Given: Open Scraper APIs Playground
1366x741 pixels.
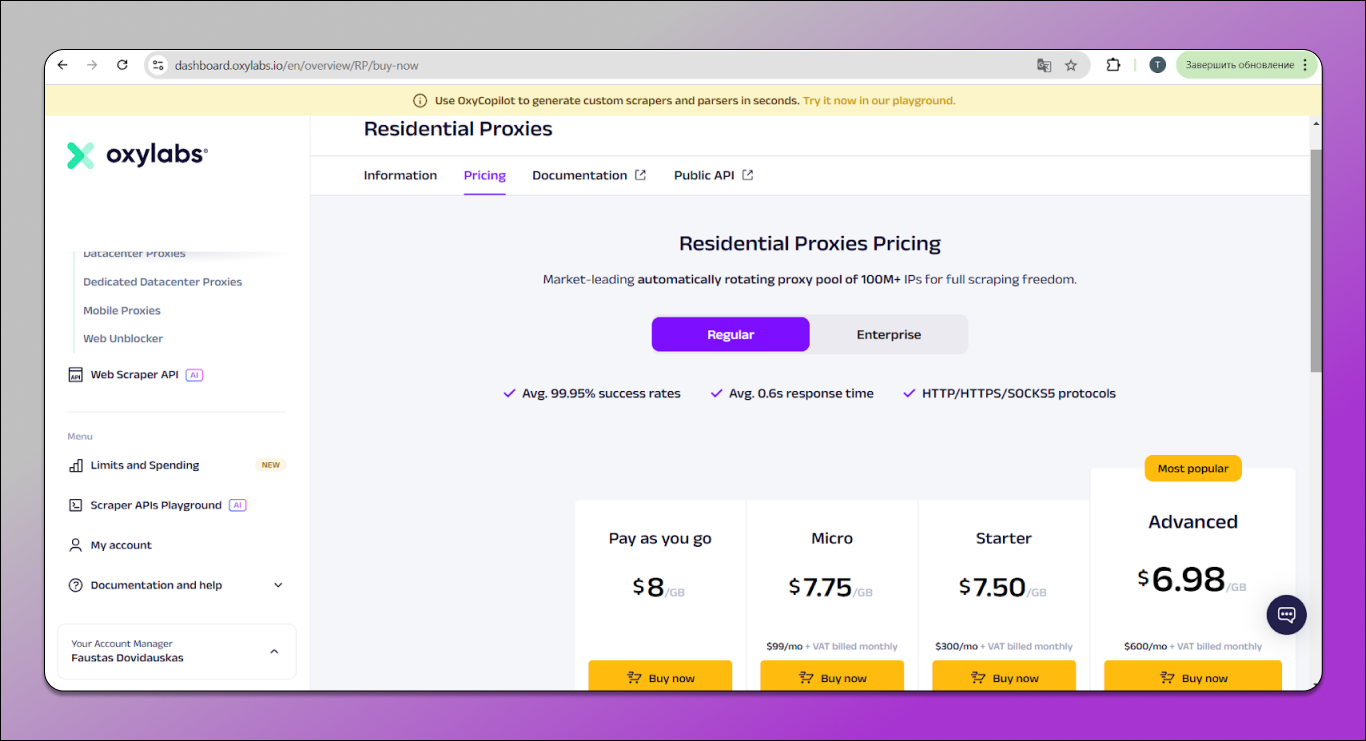Looking at the screenshot, I should click(156, 505).
